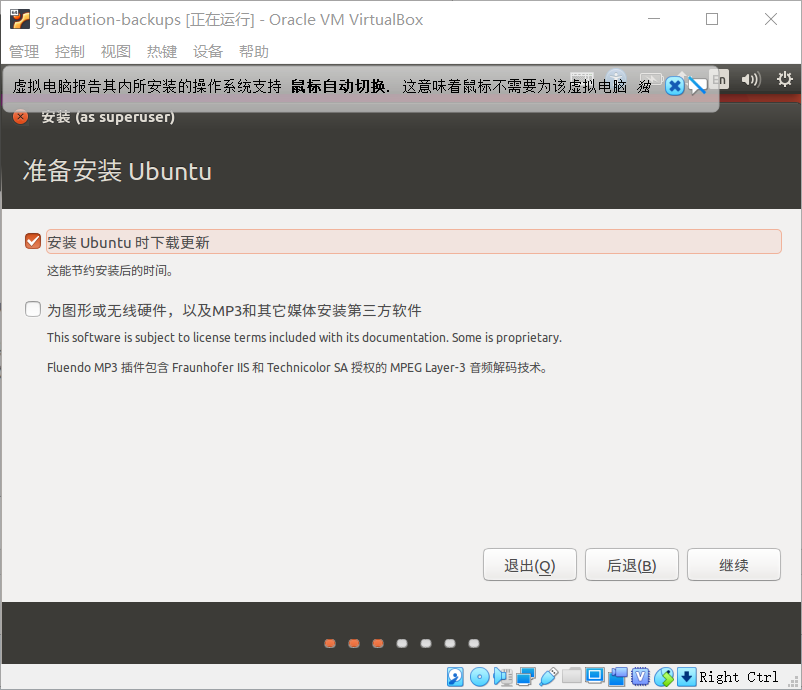Open the 设备 menu
The image size is (802, 690).
point(208,52)
